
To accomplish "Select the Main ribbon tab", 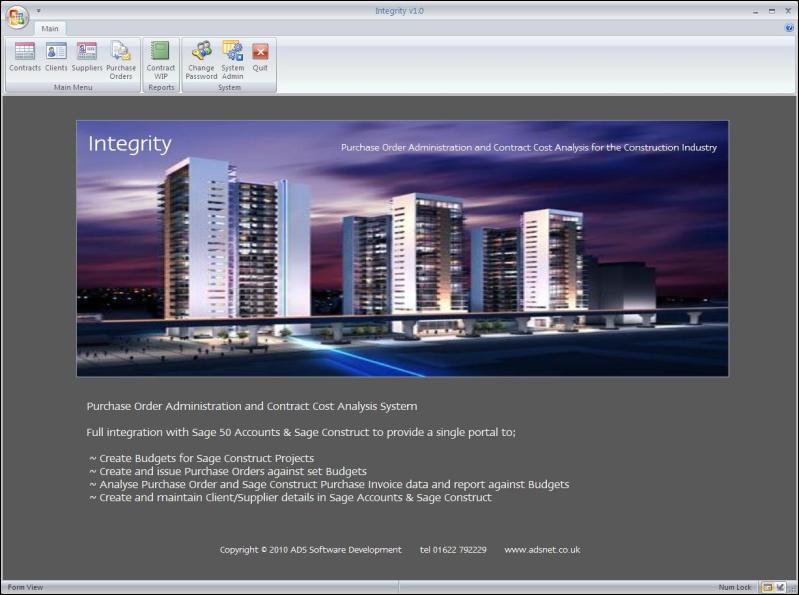I will (50, 29).
